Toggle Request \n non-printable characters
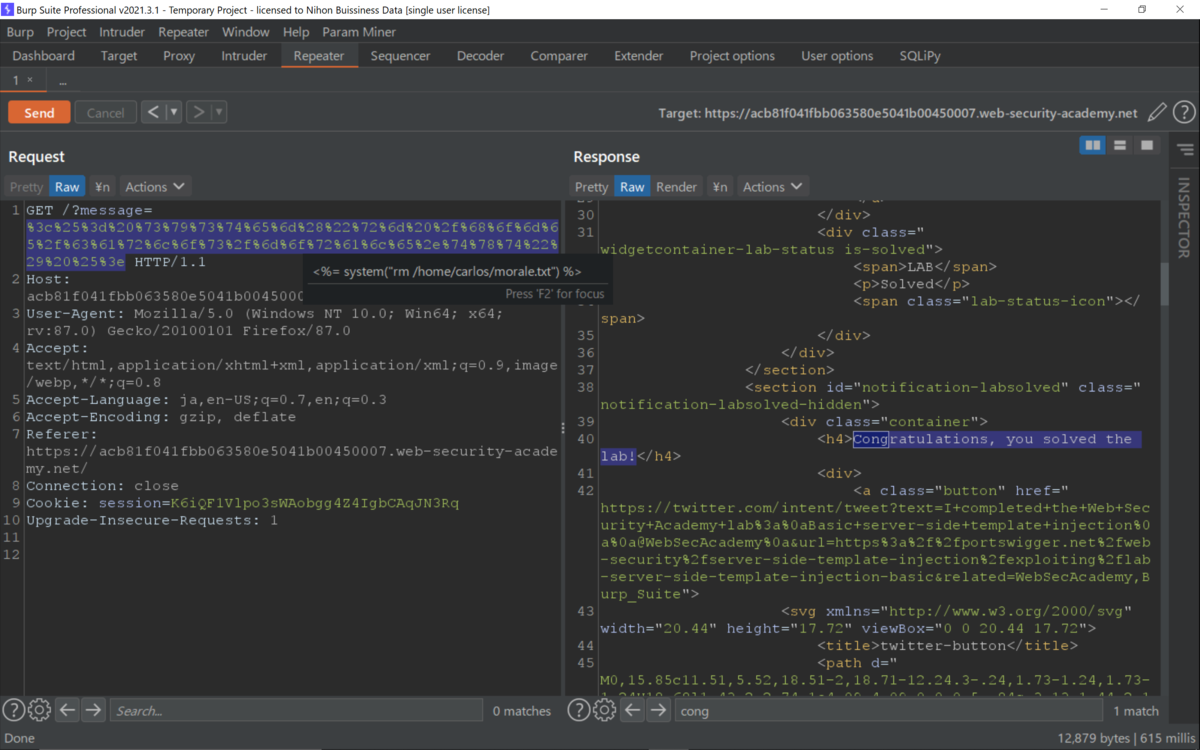 (x=102, y=186)
